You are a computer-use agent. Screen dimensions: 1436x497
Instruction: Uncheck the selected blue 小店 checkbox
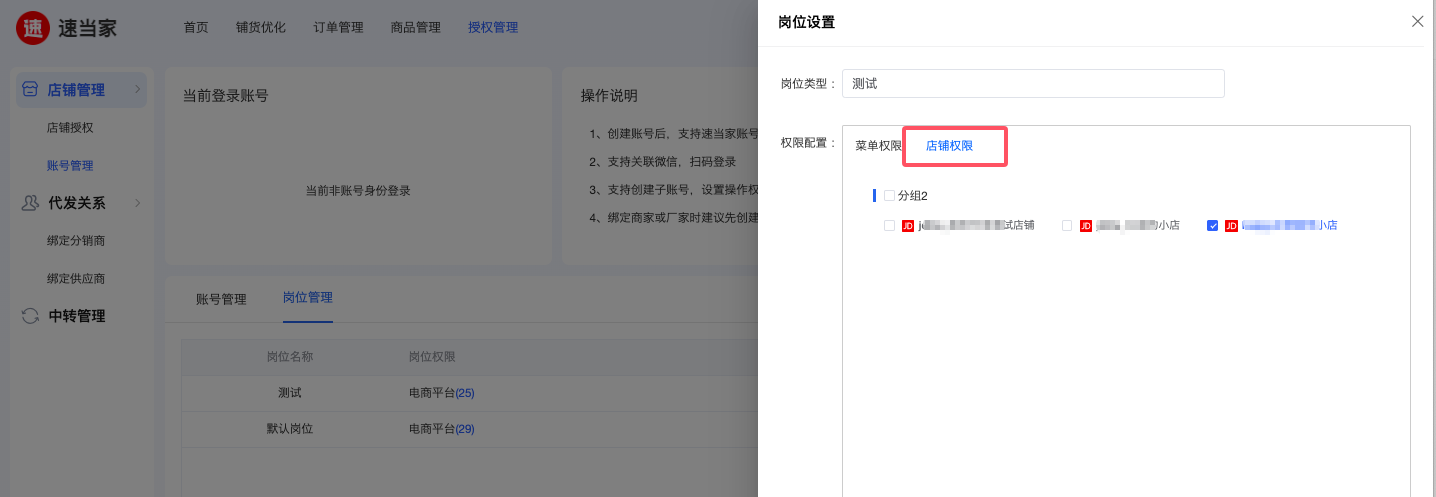pos(1212,226)
